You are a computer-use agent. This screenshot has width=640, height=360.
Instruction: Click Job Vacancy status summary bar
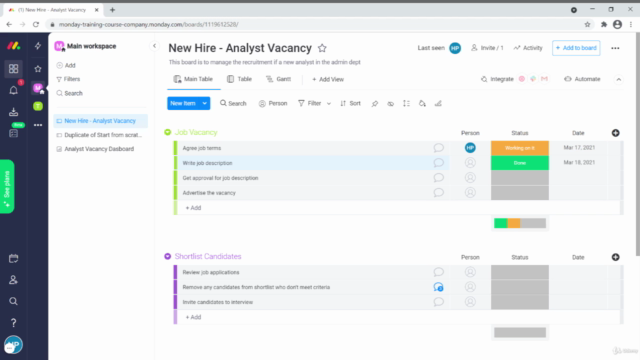coord(520,223)
